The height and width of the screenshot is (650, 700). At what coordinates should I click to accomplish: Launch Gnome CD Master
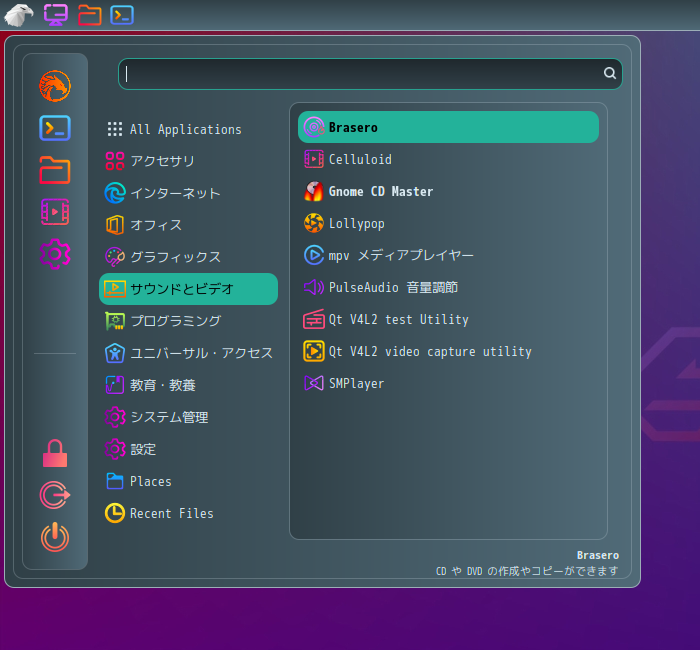click(x=448, y=192)
